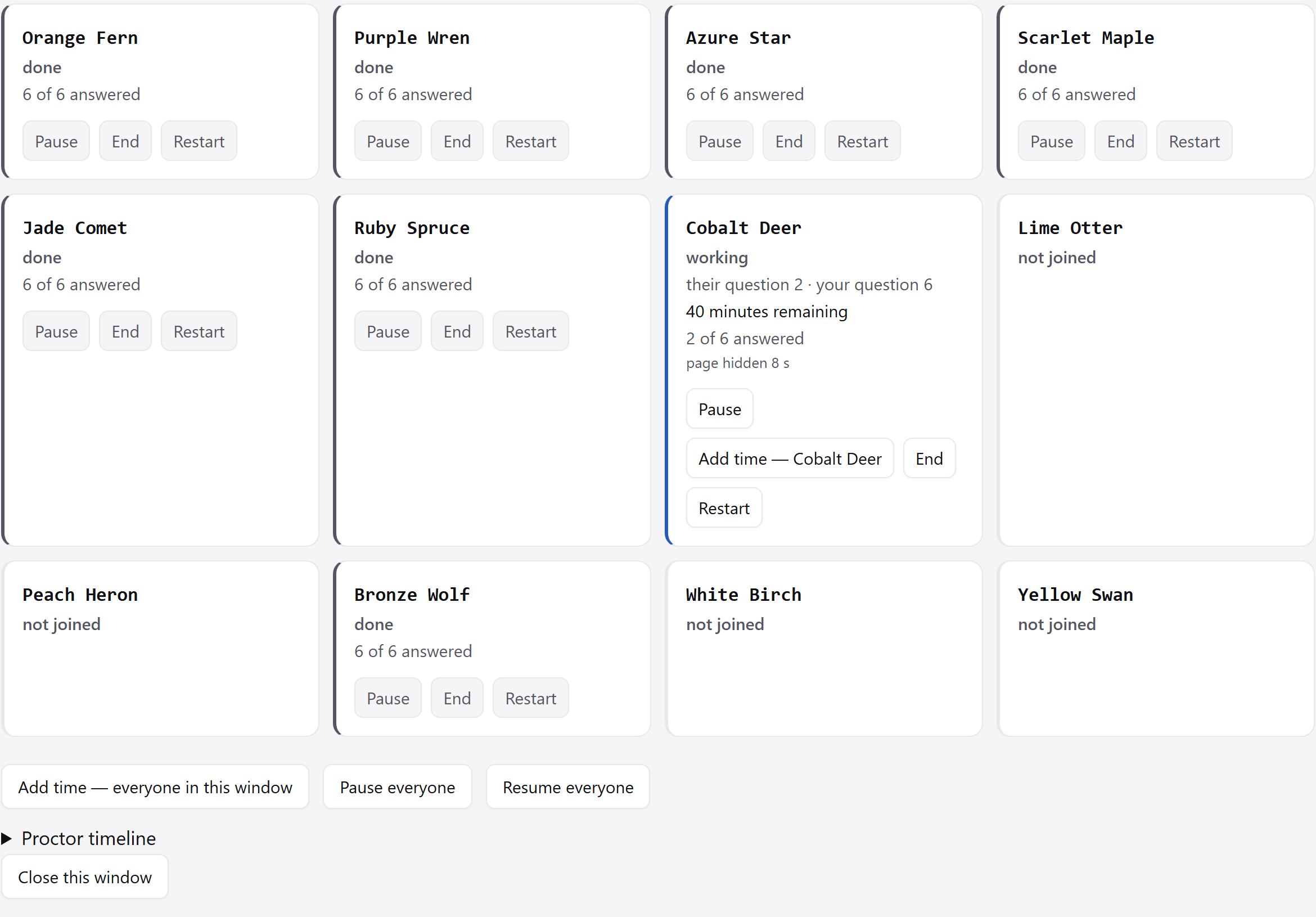This screenshot has height=917, width=1316.
Task: Close this window via bottom button
Action: point(85,878)
